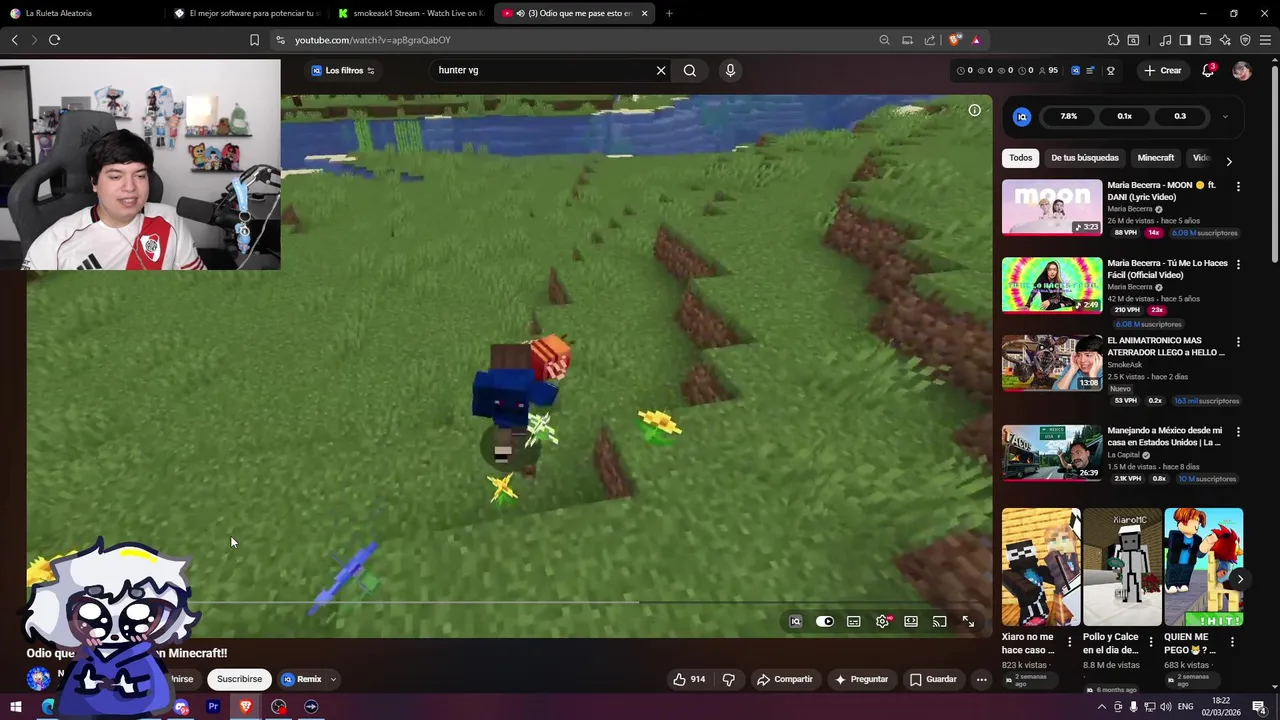Toggle theater mode on the player

click(x=911, y=621)
